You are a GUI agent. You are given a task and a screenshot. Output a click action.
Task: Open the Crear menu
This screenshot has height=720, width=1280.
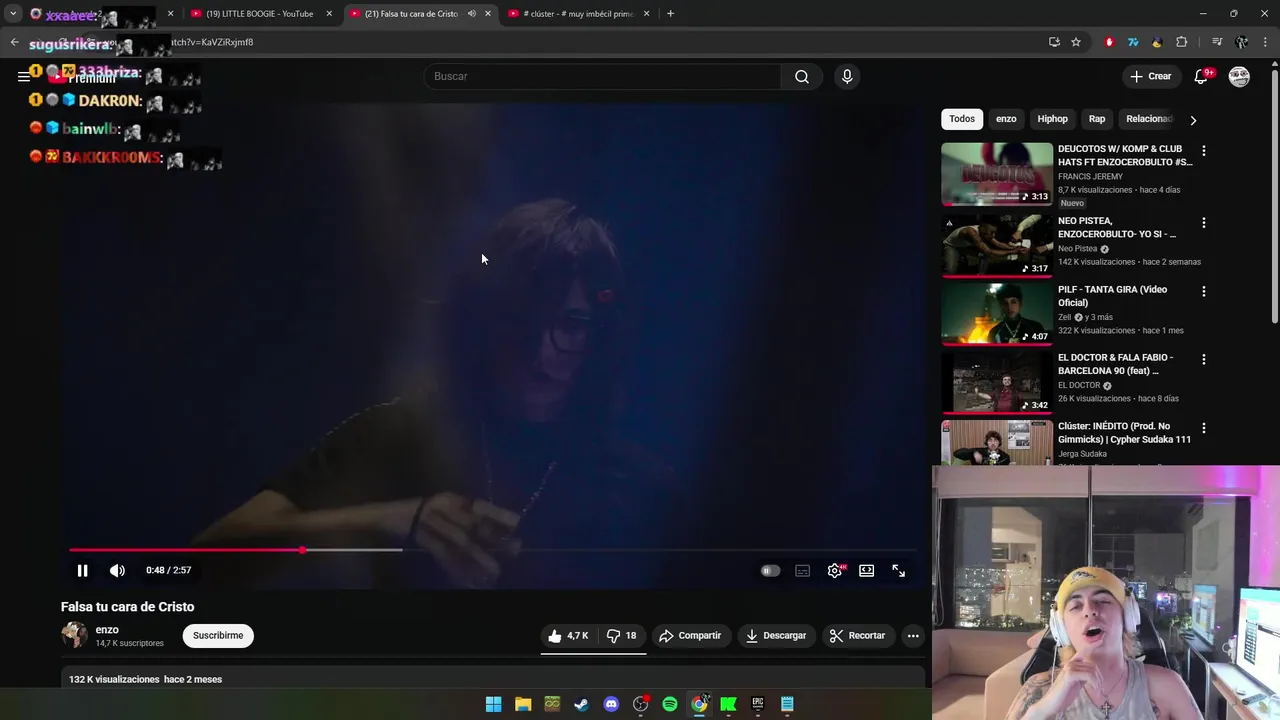tap(1150, 76)
